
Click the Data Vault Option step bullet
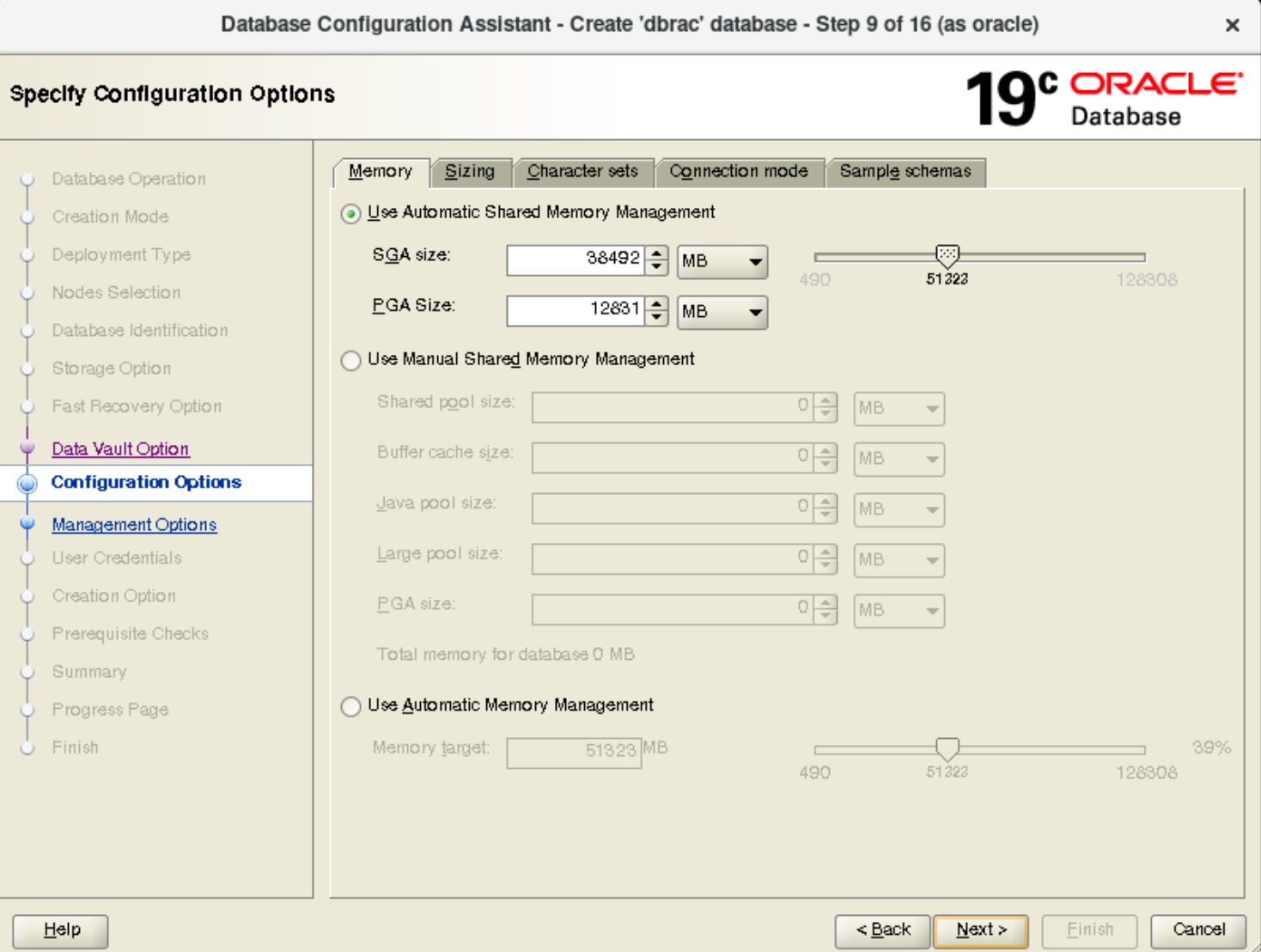pos(27,448)
